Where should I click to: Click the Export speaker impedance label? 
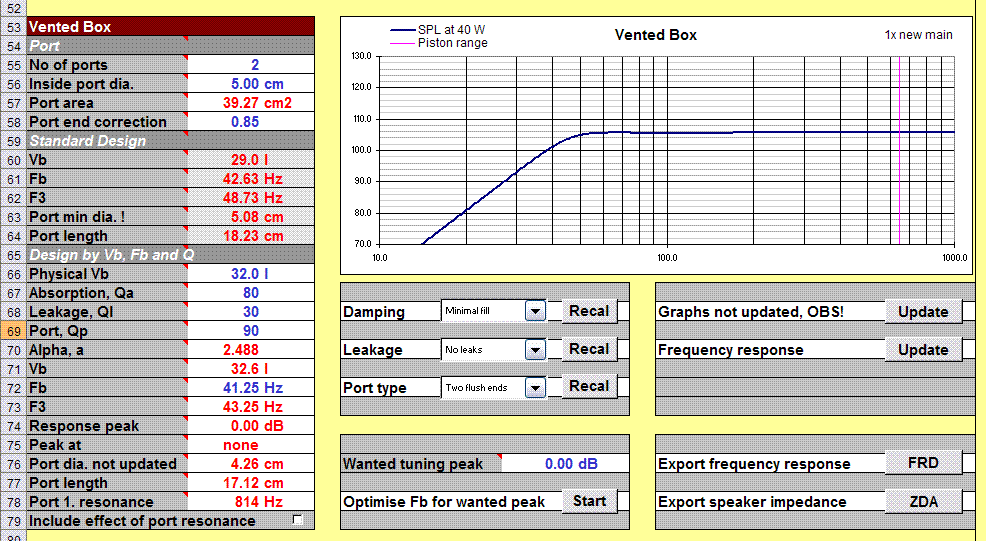751,502
